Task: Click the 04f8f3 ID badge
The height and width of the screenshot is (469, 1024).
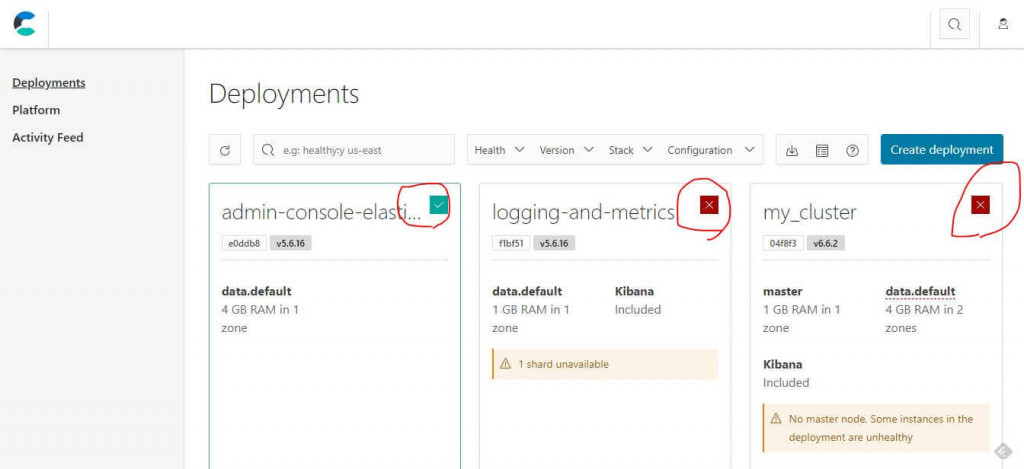Action: 784,244
